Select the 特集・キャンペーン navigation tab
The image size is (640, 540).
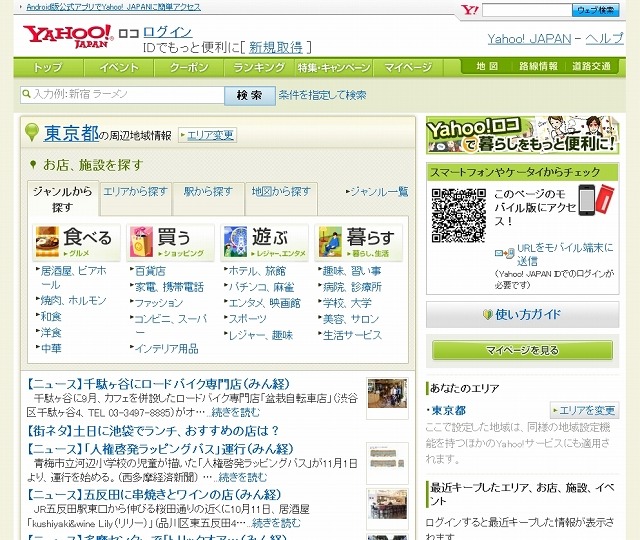333,67
